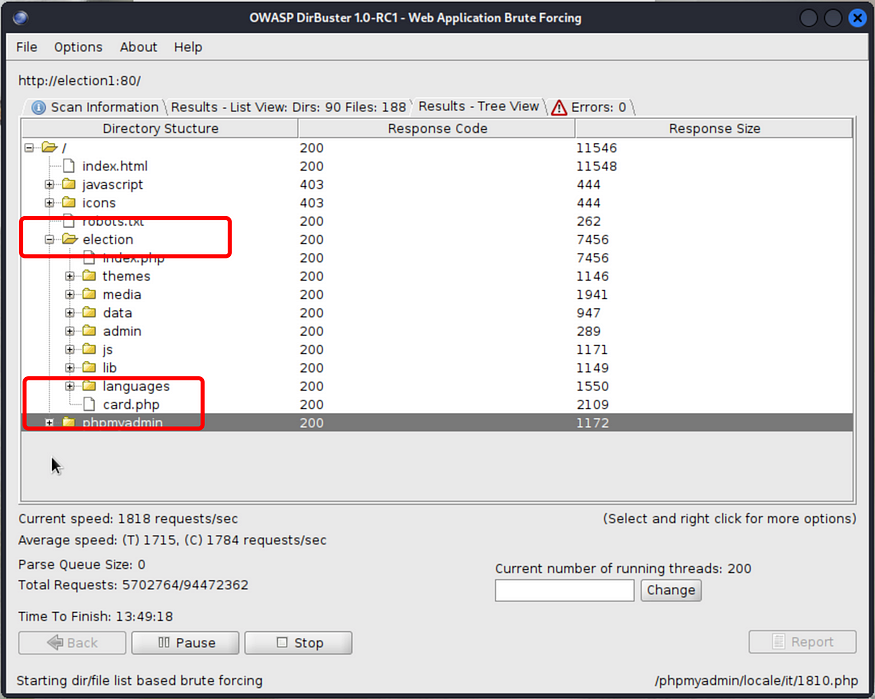Select the Results - Tree View tab
This screenshot has height=699, width=875.
pos(478,106)
